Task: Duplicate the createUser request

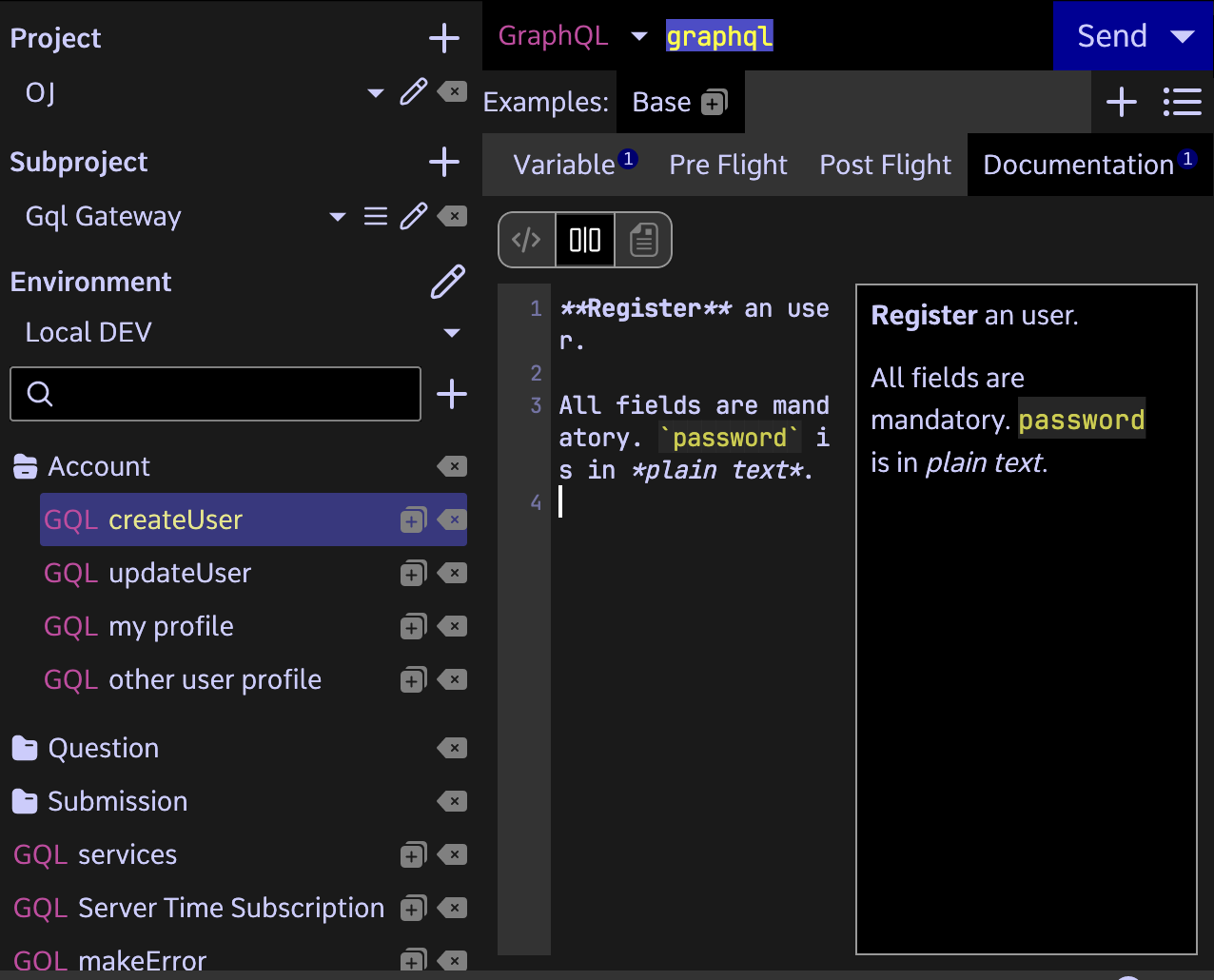Action: [x=413, y=520]
